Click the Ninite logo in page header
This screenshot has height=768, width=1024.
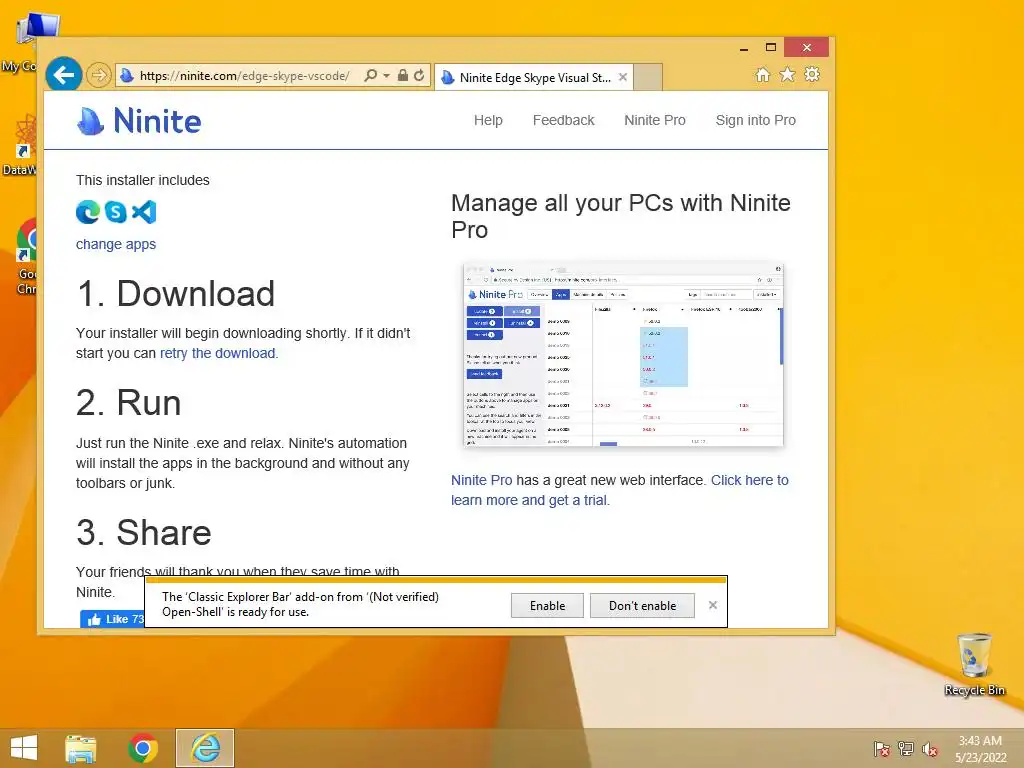pyautogui.click(x=139, y=121)
